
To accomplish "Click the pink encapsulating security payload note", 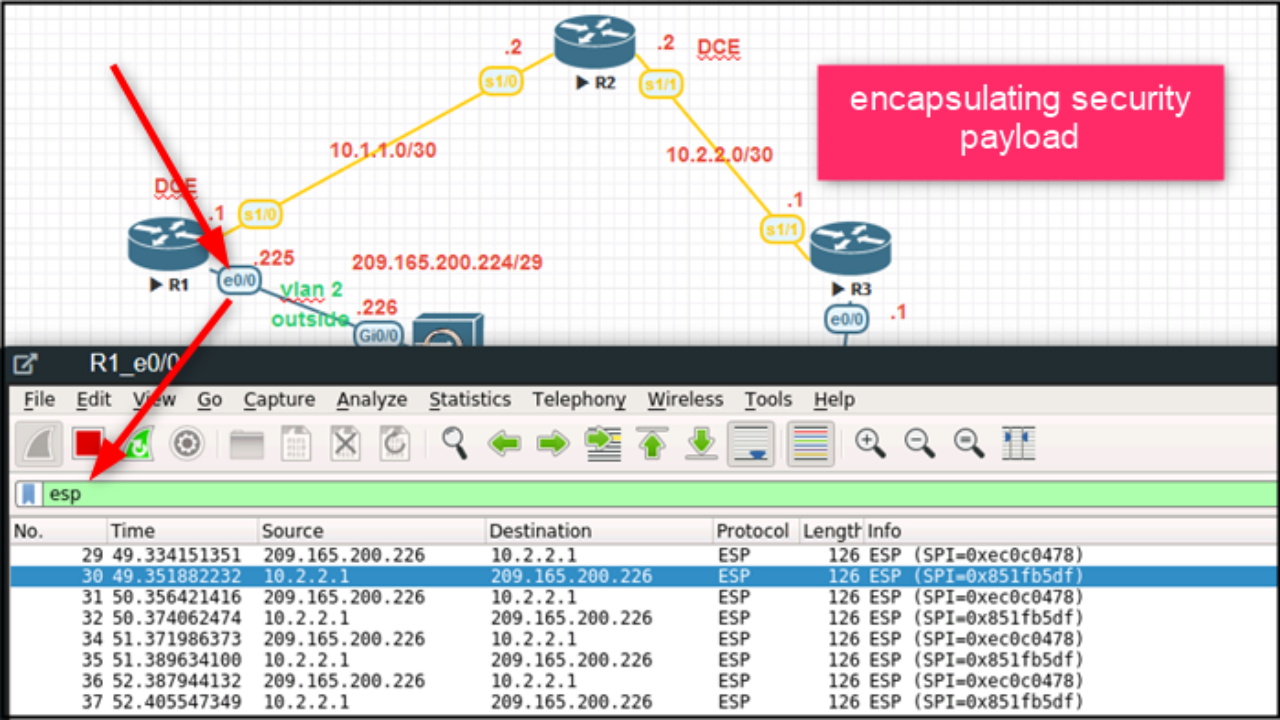I will point(1020,122).
